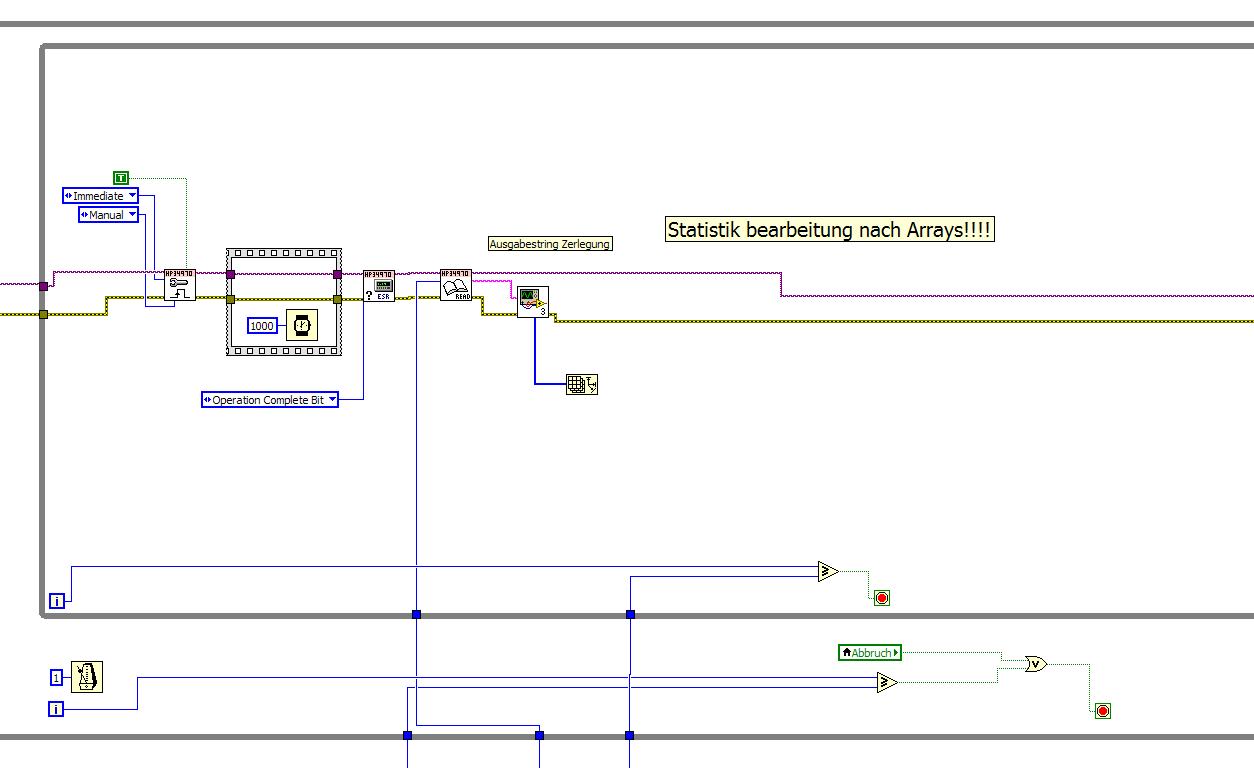
Task: Select the Or logic gate
Action: coord(1037,664)
